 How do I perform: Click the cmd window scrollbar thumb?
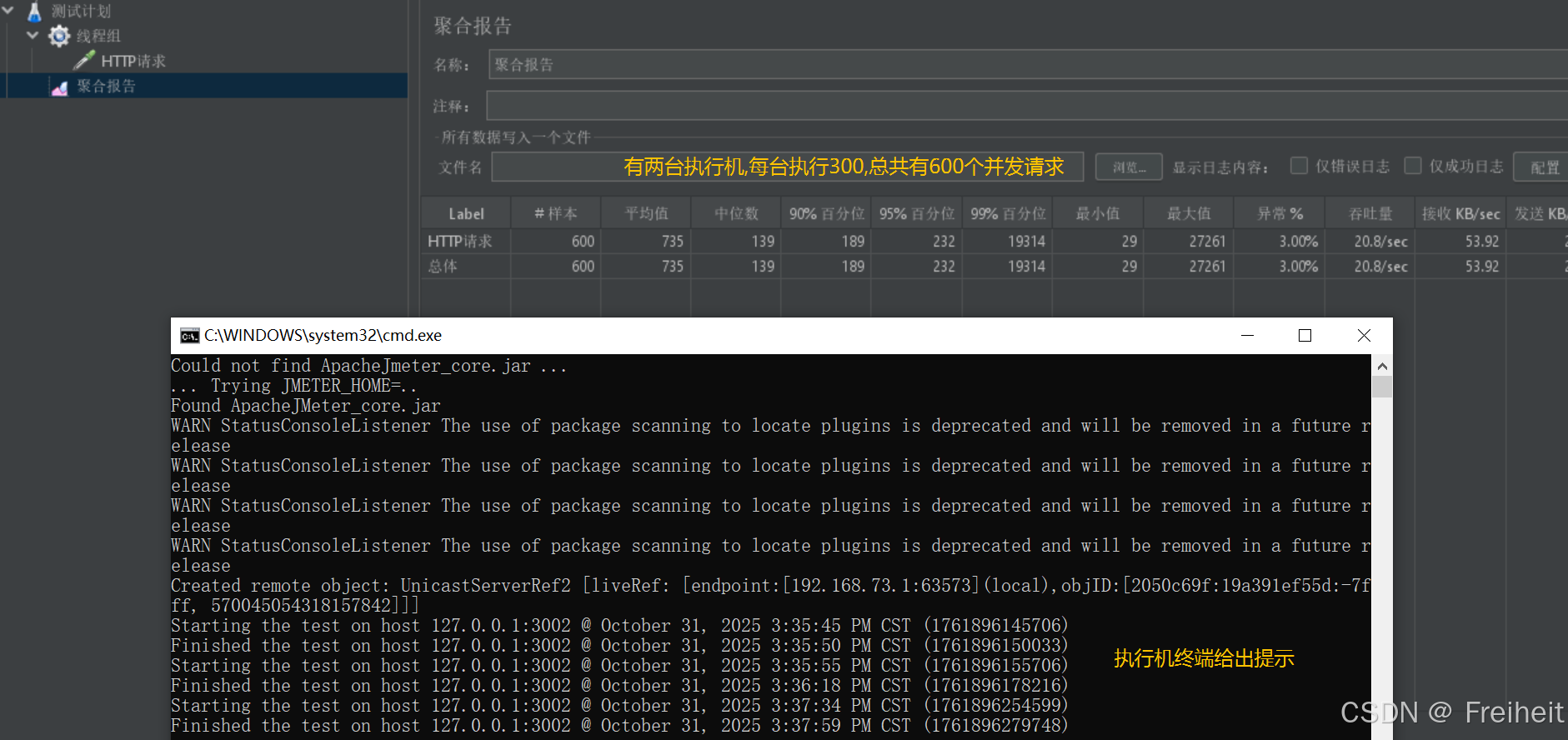[x=1382, y=387]
